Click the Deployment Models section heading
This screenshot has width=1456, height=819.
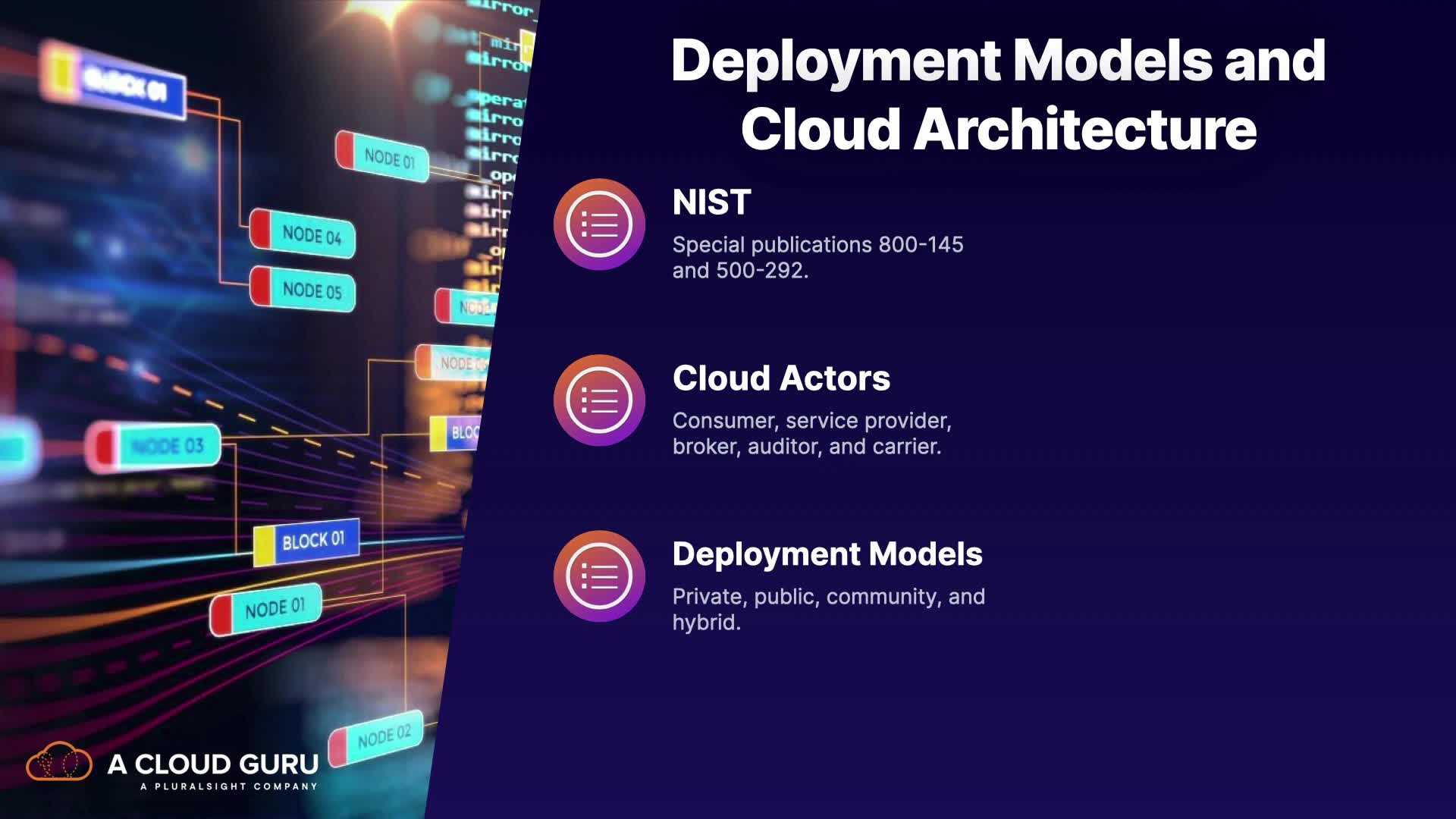(x=827, y=554)
